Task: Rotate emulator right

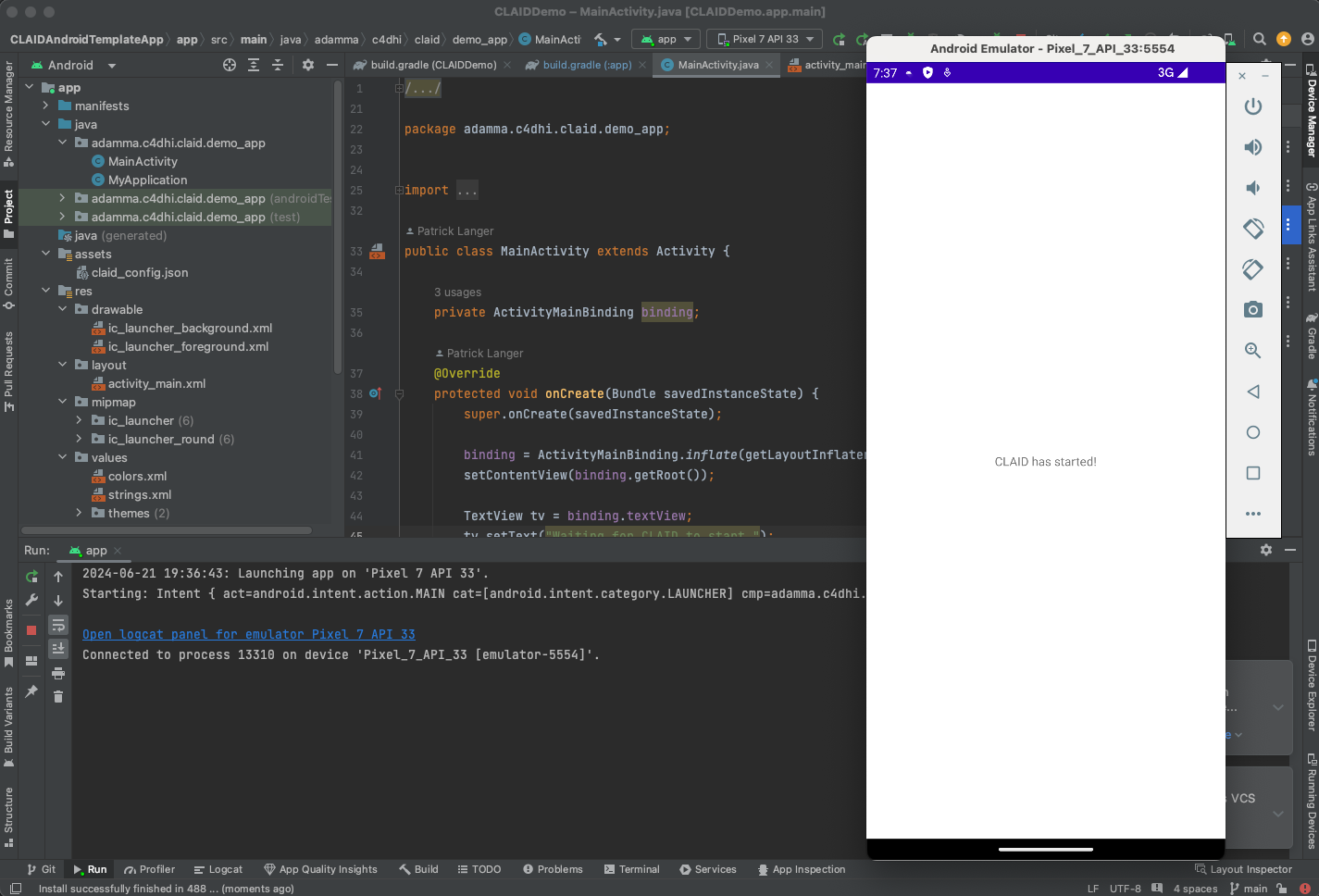Action: 1253,268
